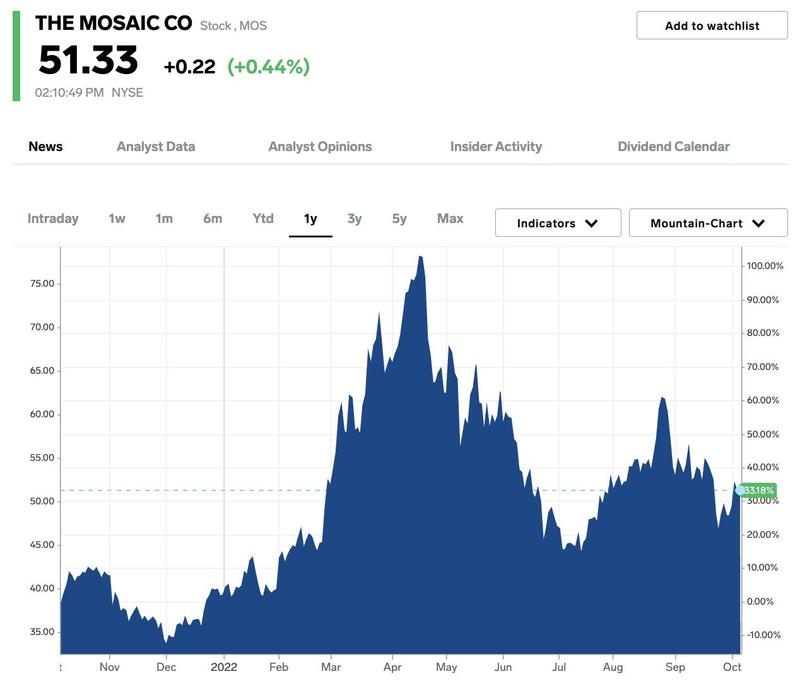800x697 pixels.
Task: Click the 2022 year axis label
Action: (224, 667)
